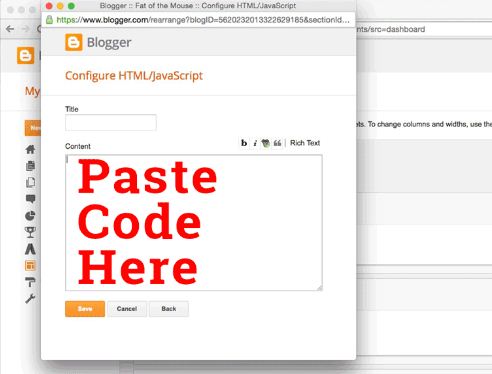Open Overview home icon in background sidebar
The image size is (492, 374).
30,149
